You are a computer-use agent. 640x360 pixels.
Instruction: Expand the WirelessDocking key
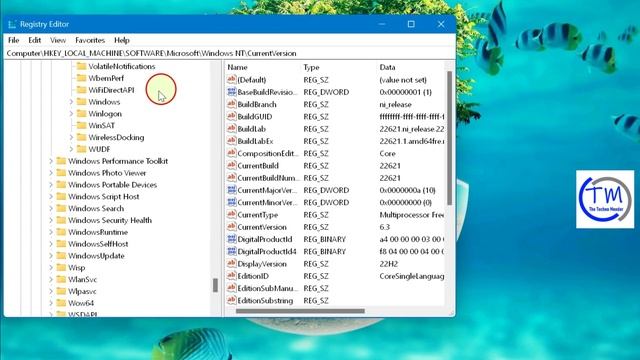(x=71, y=137)
